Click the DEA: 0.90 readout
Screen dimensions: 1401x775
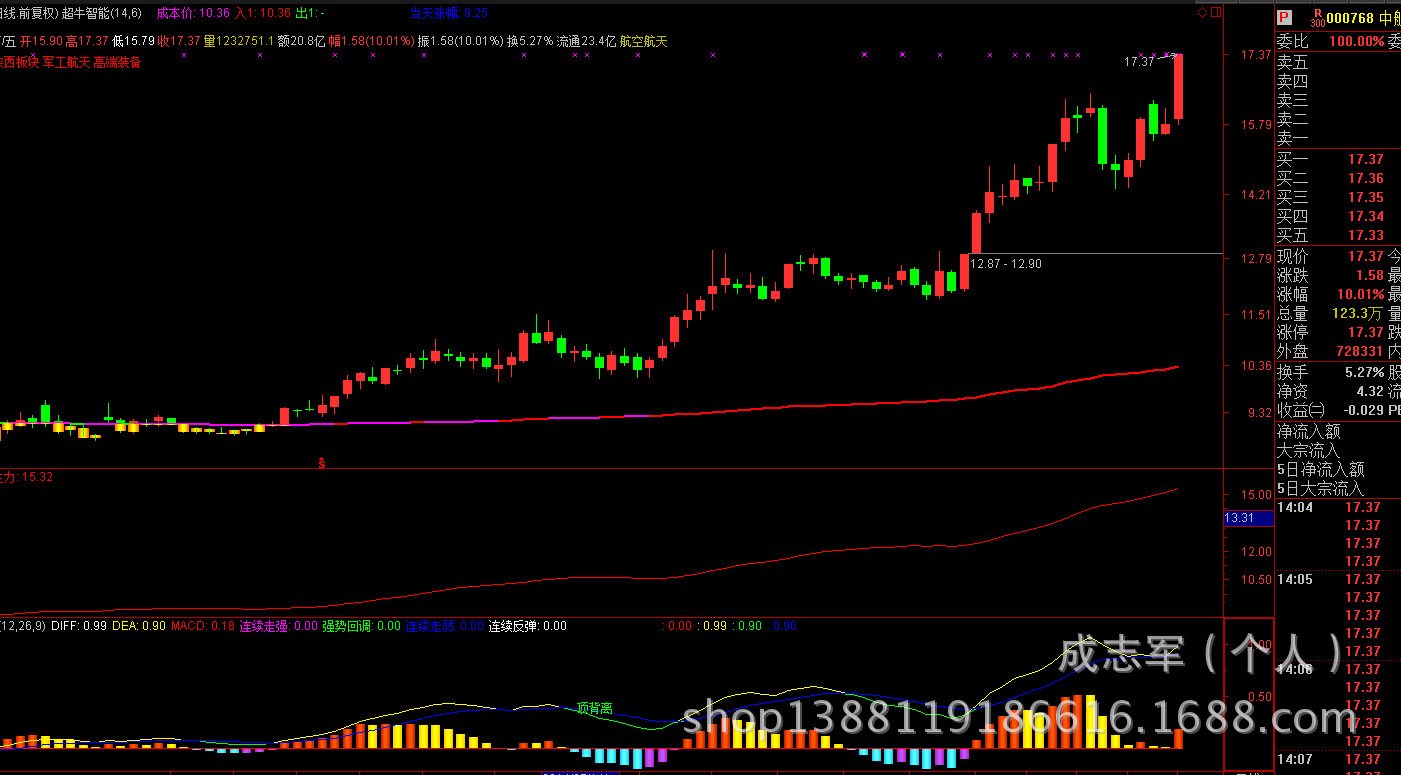(x=139, y=626)
